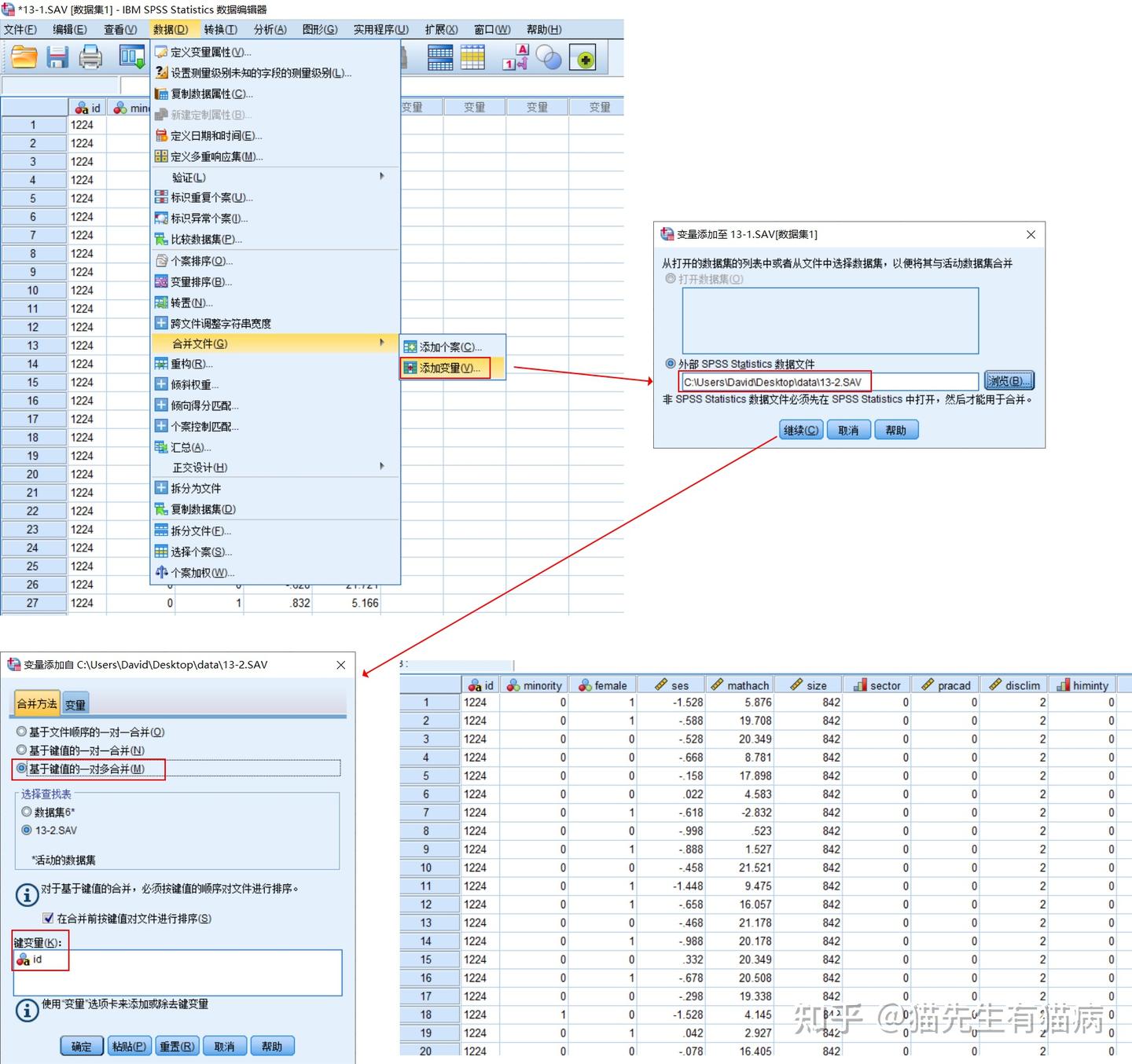Expand the 合并文件 submenu
Screen dimensions: 1132x1064
[196, 343]
